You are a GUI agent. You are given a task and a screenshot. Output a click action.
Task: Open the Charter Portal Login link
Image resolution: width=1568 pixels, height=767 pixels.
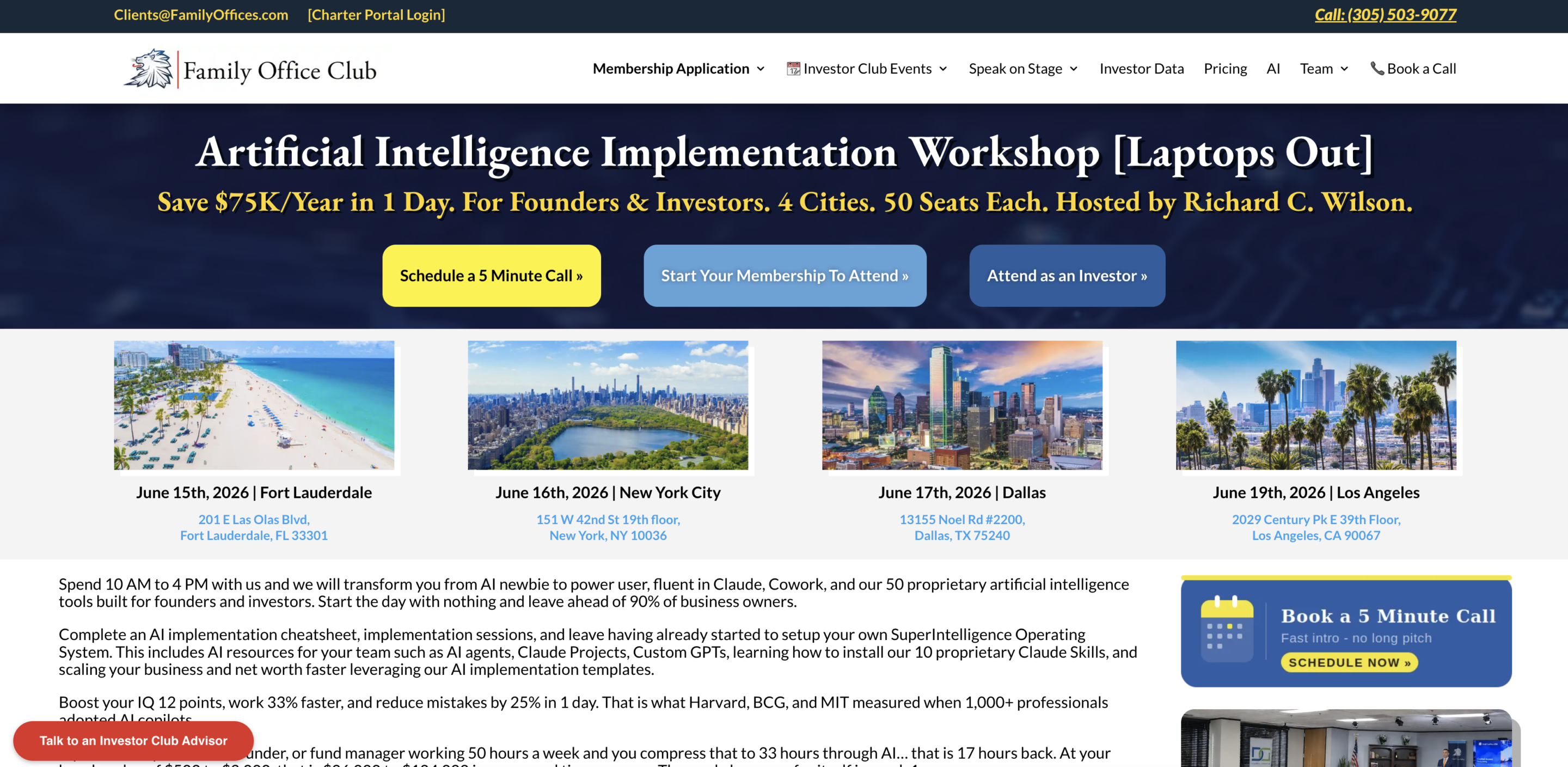click(376, 15)
